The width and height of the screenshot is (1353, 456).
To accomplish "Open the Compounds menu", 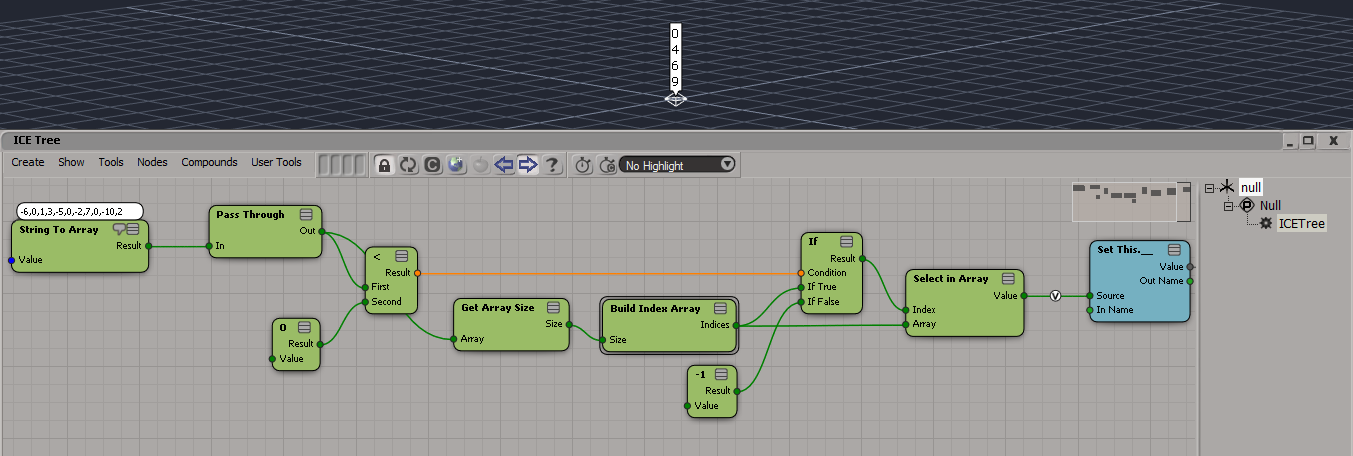I will pos(209,162).
